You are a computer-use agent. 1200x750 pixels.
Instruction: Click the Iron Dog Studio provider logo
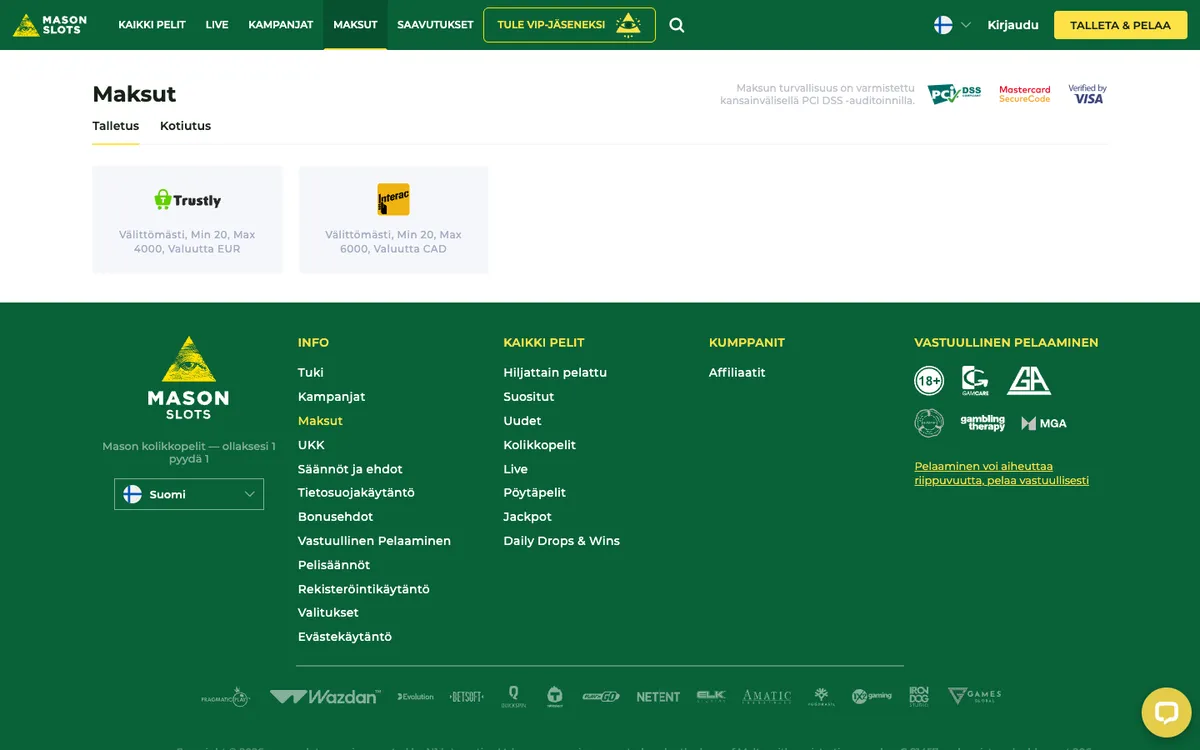(919, 697)
